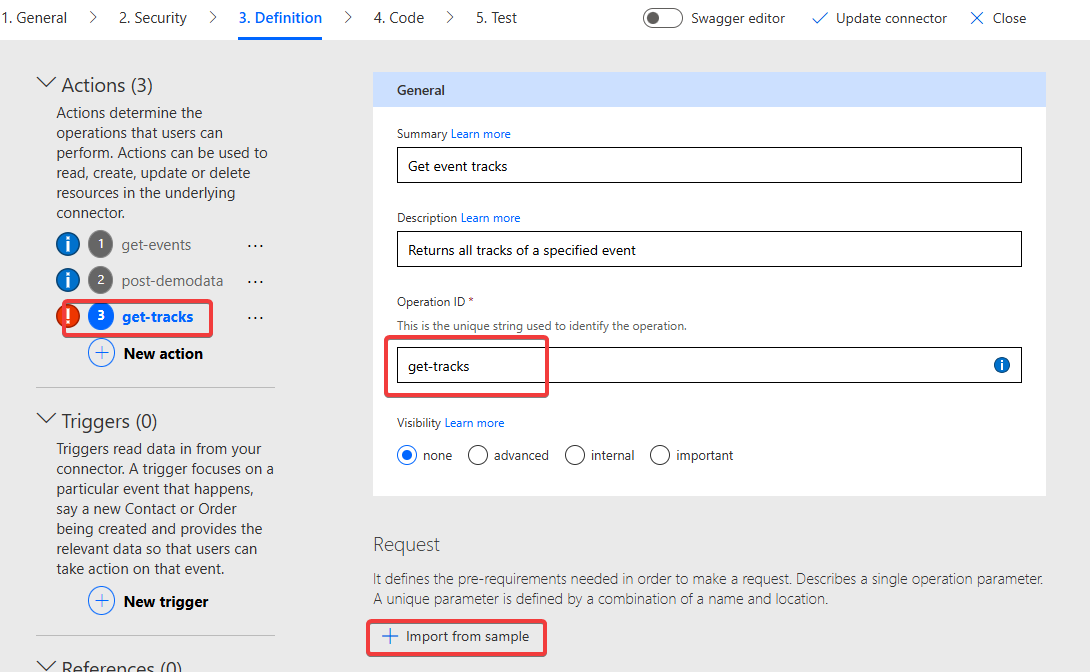Click the New trigger plus icon
Image resolution: width=1090 pixels, height=672 pixels.
coord(101,601)
